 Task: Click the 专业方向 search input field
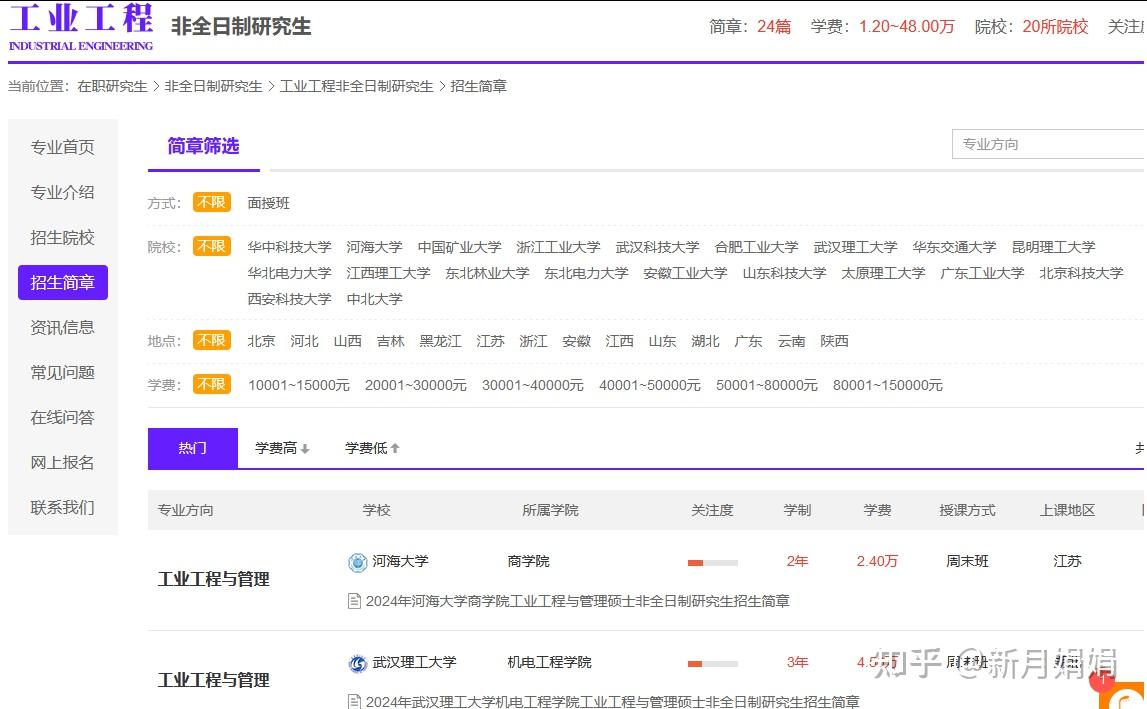pos(1049,144)
